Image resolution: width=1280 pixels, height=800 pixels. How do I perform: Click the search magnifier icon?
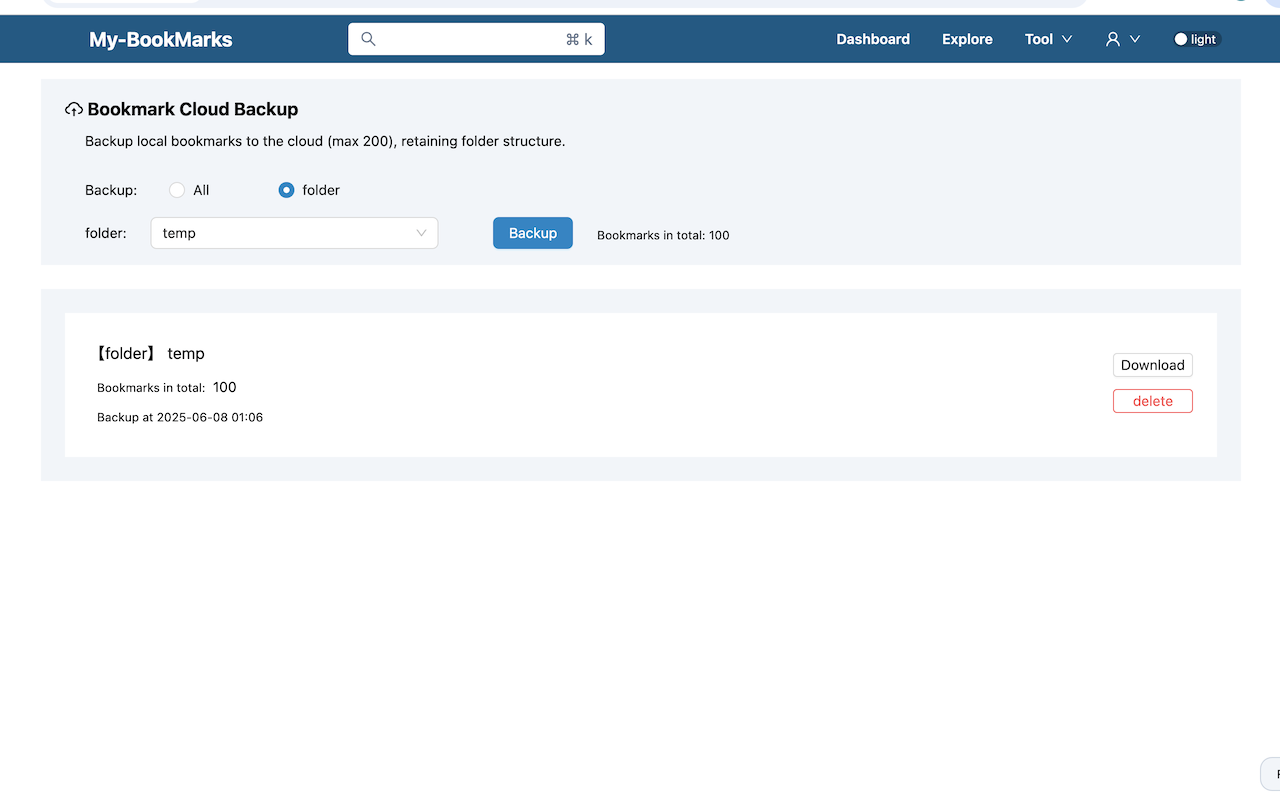[x=368, y=39]
